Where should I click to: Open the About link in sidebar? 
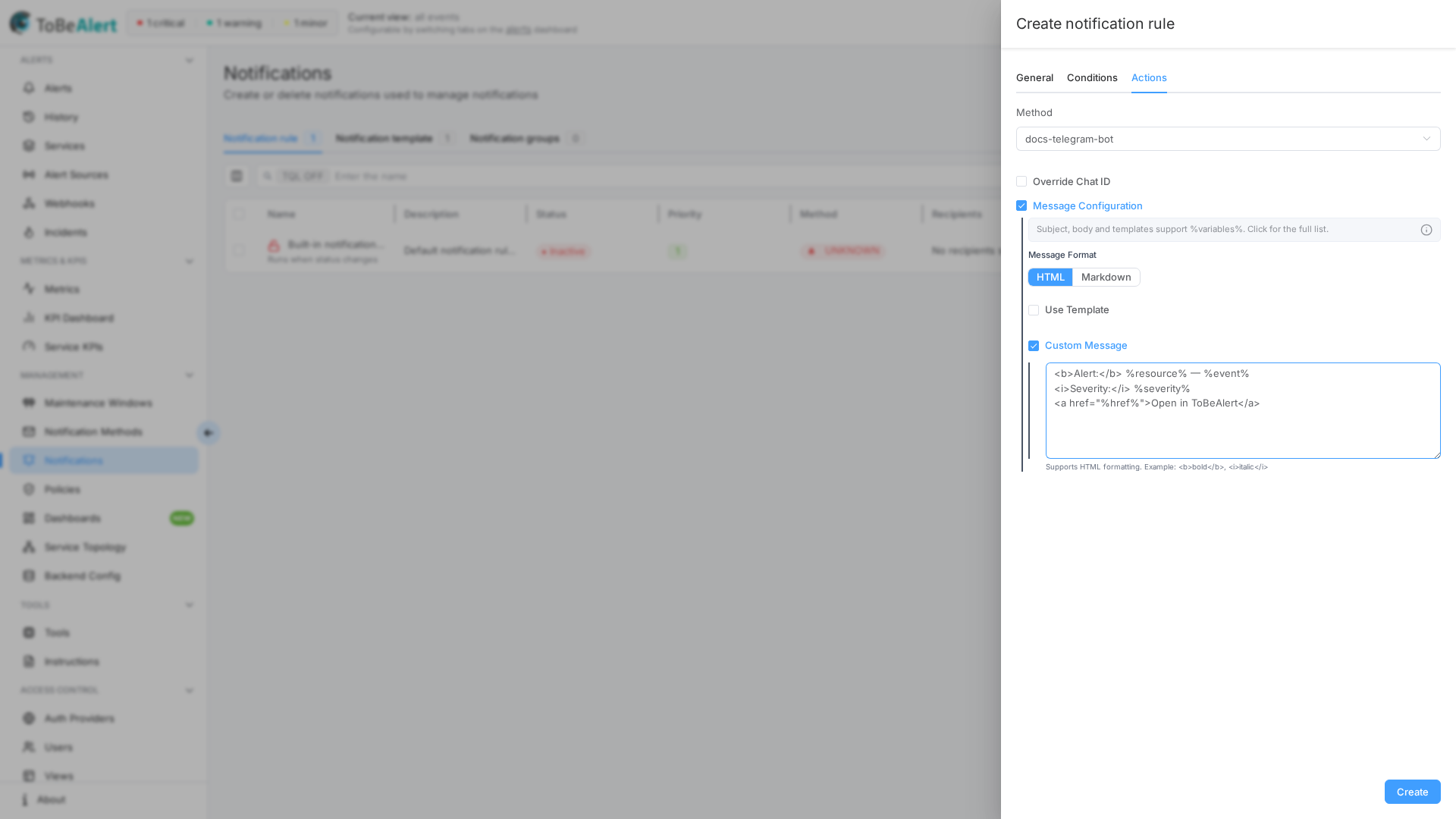coord(51,799)
